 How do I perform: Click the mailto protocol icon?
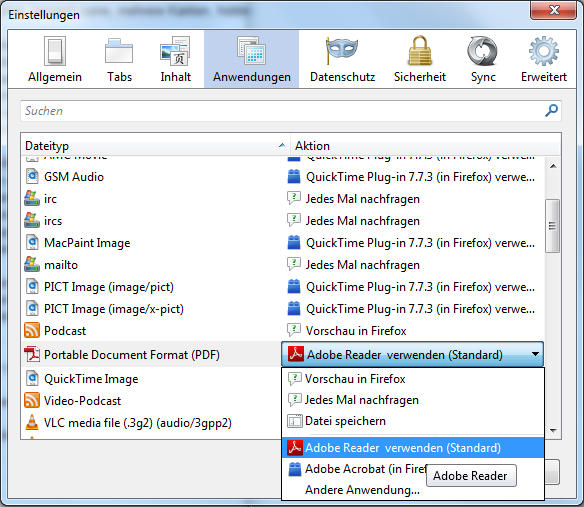pos(32,264)
